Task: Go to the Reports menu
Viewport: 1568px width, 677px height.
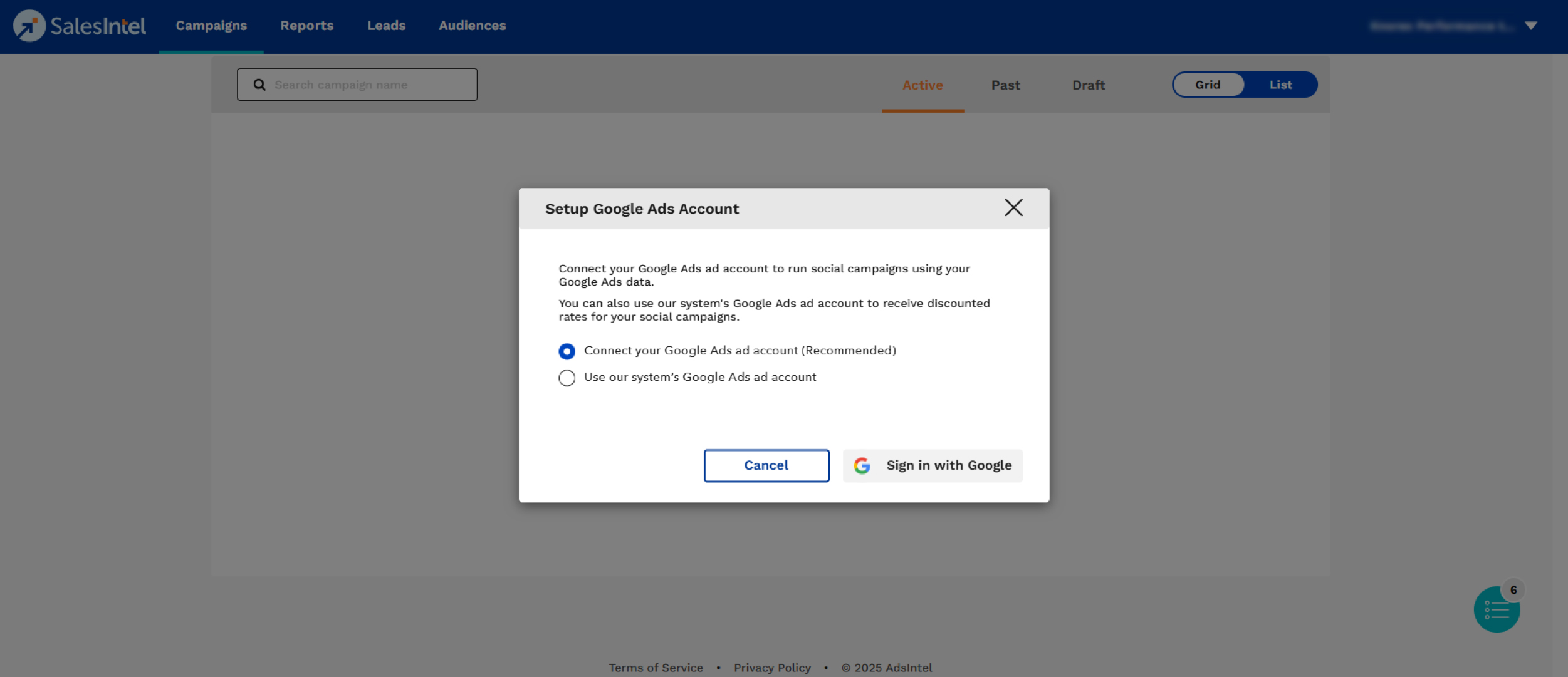Action: tap(306, 26)
